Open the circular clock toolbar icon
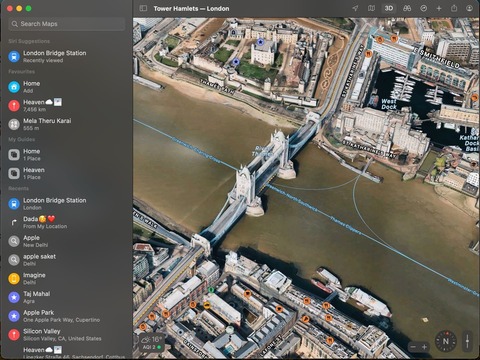The height and width of the screenshot is (360, 480). click(x=423, y=8)
